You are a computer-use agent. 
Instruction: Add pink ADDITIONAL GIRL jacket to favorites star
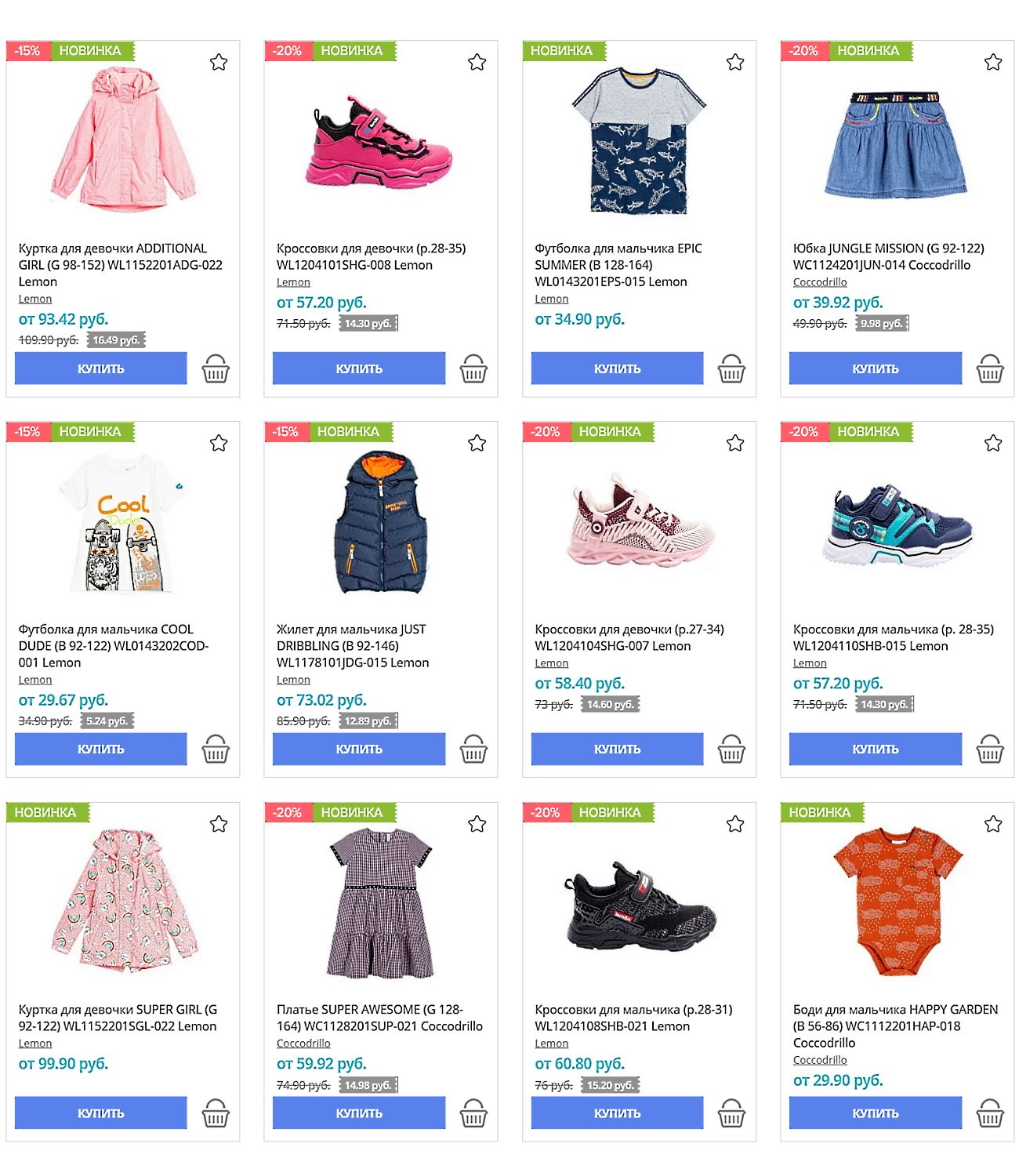click(x=219, y=62)
